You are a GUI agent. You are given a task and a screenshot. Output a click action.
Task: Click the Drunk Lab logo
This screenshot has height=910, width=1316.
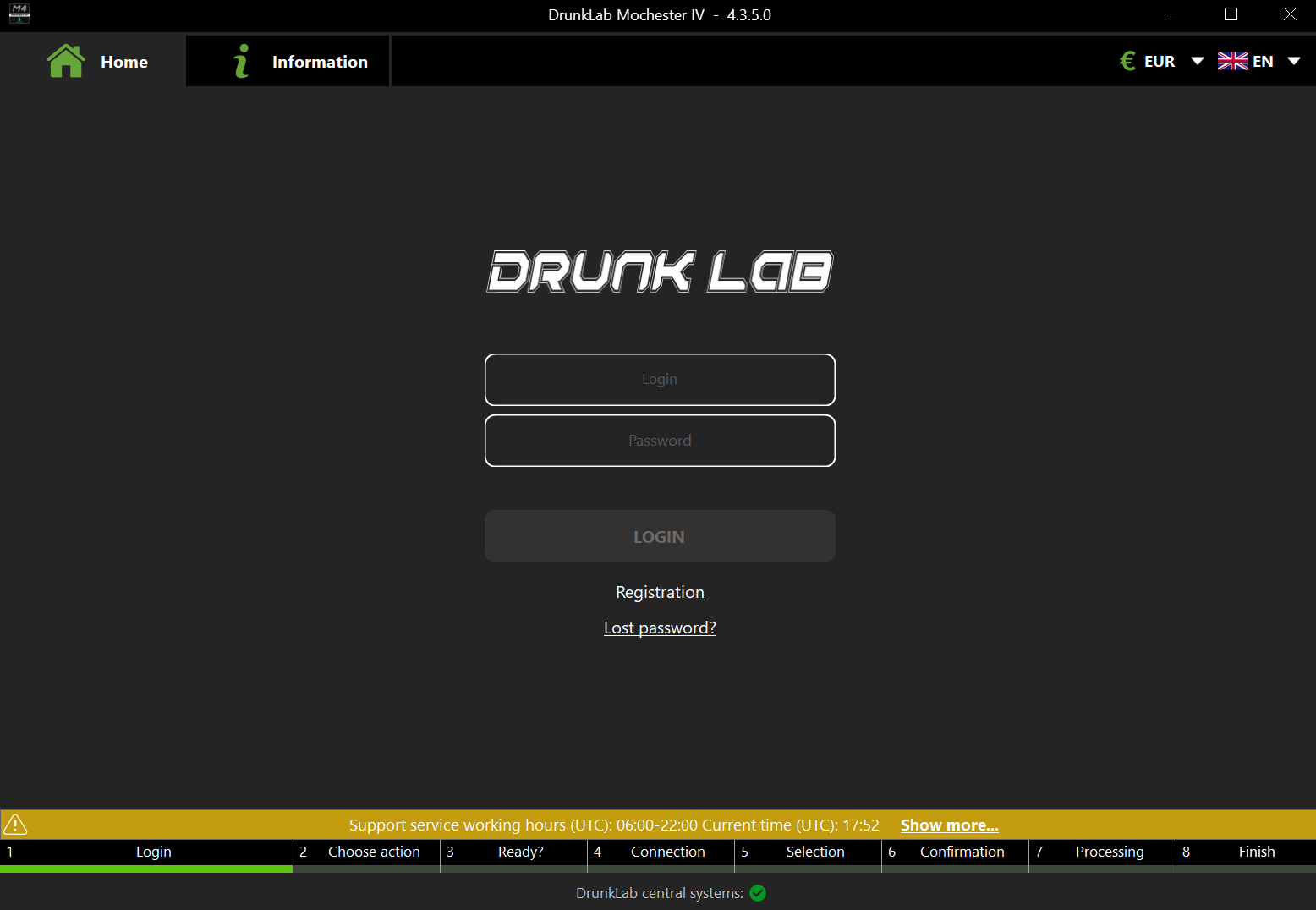tap(660, 271)
